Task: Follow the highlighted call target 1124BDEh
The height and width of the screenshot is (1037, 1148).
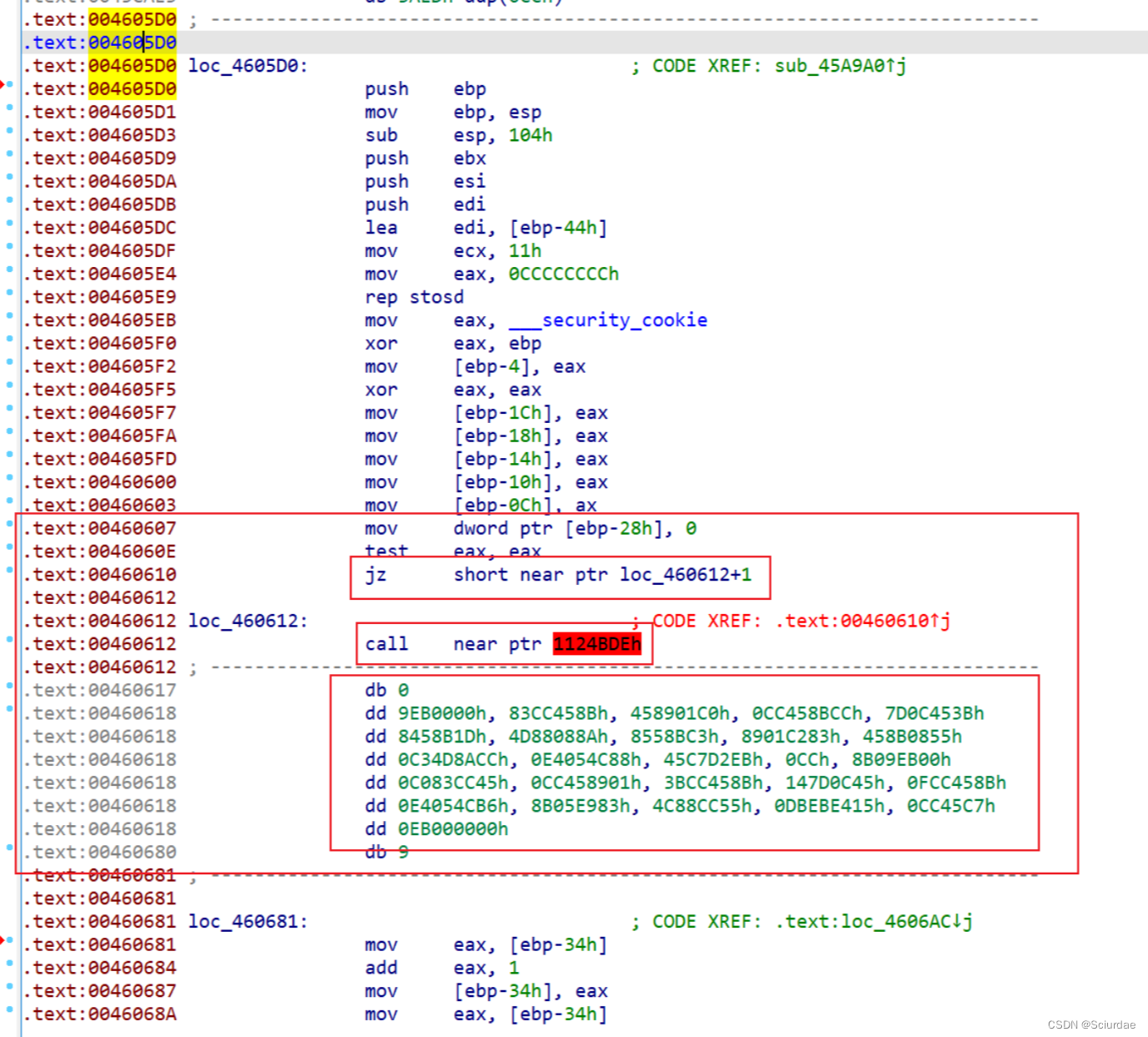Action: [596, 643]
